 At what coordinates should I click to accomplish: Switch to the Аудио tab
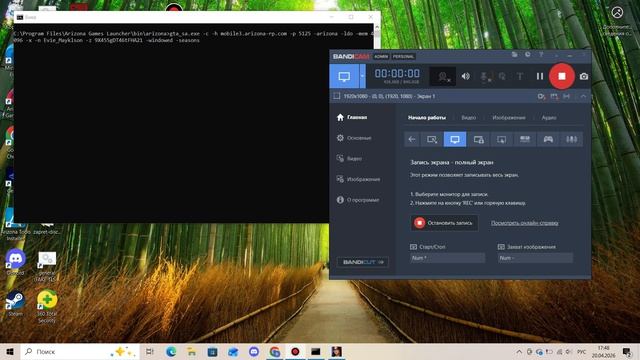[x=549, y=118]
